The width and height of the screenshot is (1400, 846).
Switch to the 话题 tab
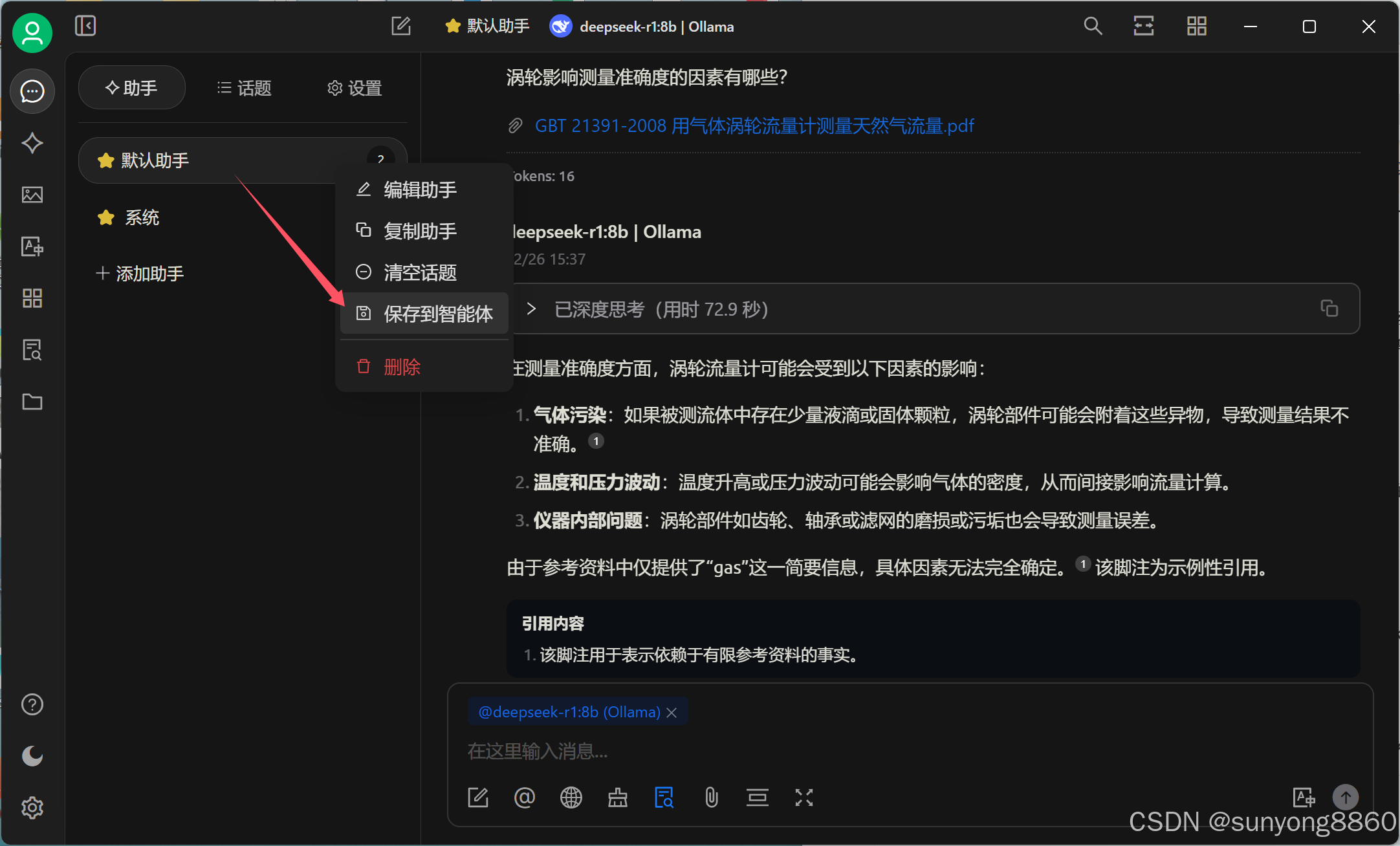point(245,88)
